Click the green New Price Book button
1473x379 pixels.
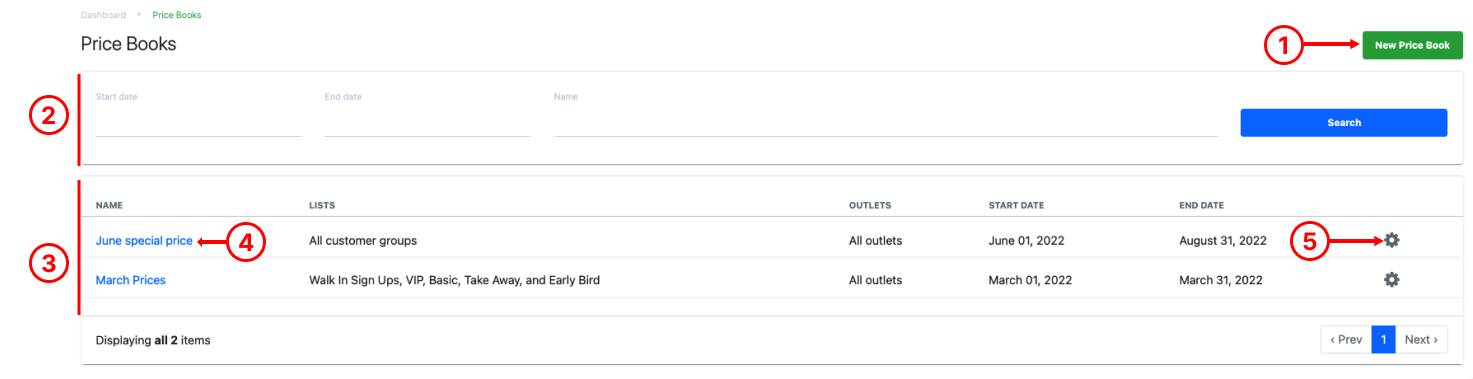1412,45
